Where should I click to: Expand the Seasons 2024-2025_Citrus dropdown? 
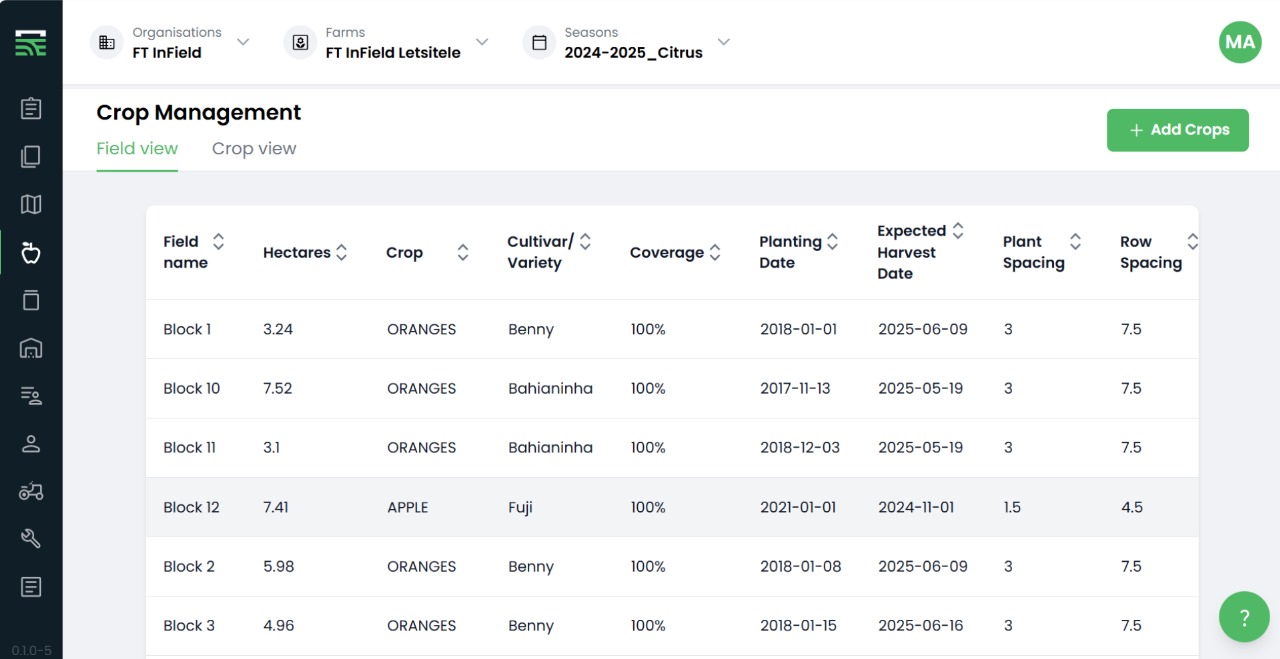coord(724,42)
